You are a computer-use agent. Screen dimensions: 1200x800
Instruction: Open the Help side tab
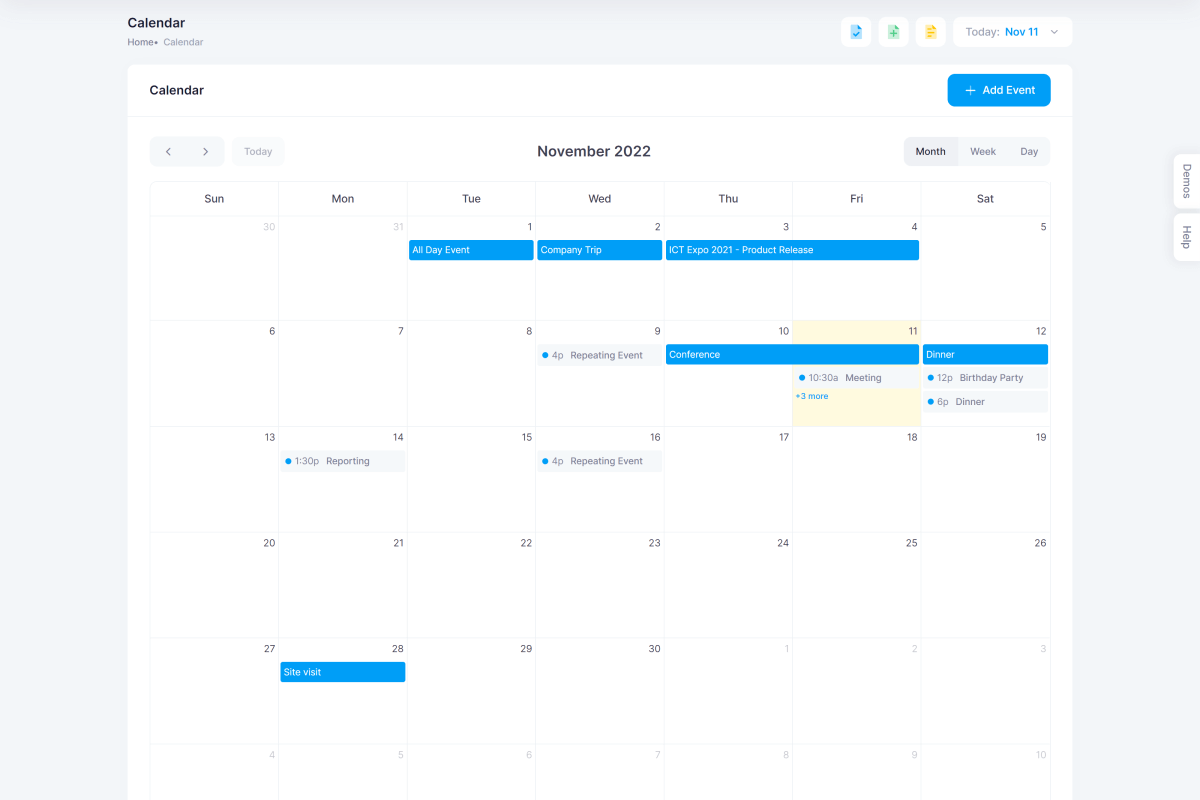(1186, 237)
